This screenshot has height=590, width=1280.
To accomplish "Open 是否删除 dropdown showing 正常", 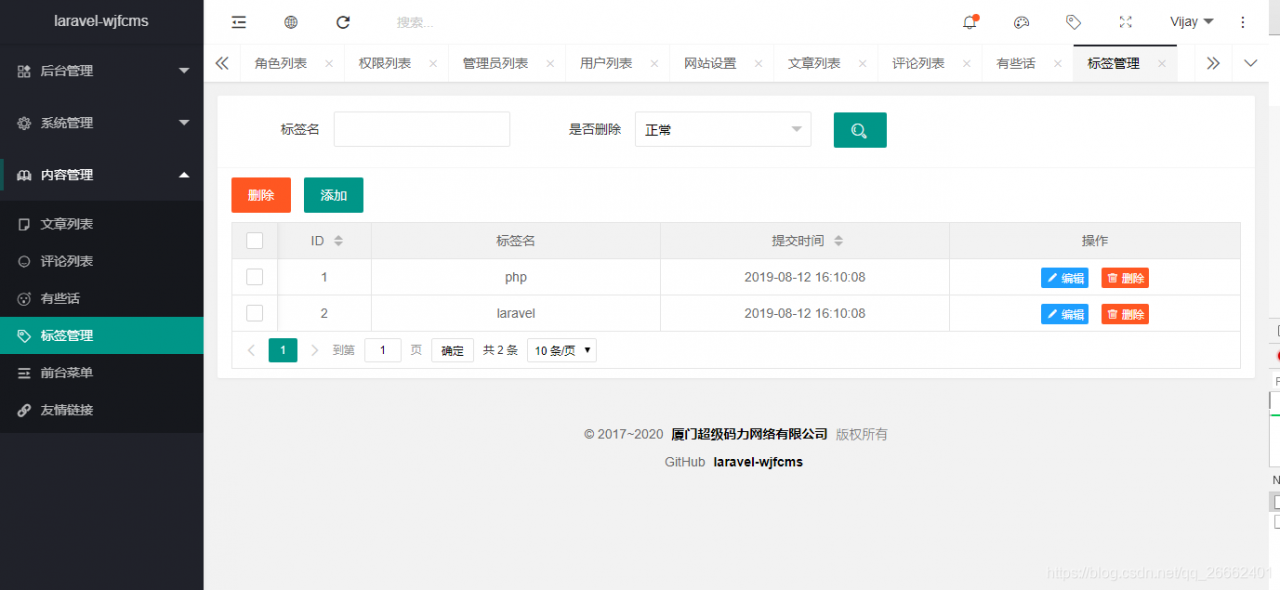I will (723, 129).
